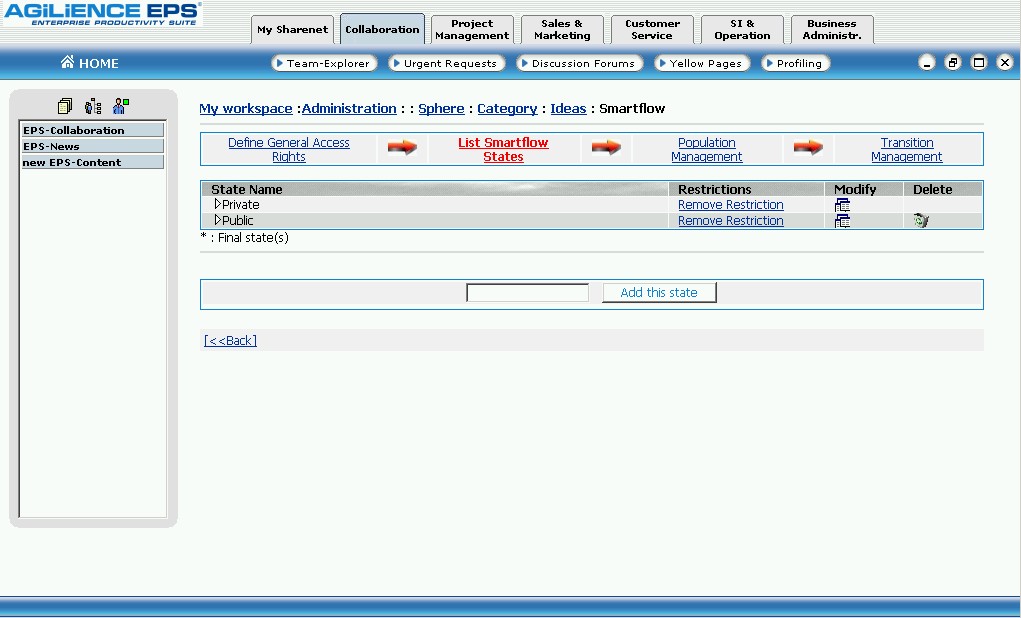Click the restore window icon in blue bar

click(953, 63)
